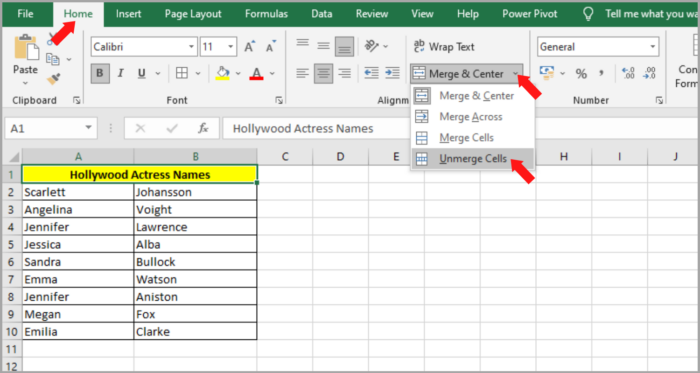Open the font size 11 dropdown
Image resolution: width=700 pixels, height=373 pixels.
(x=231, y=47)
